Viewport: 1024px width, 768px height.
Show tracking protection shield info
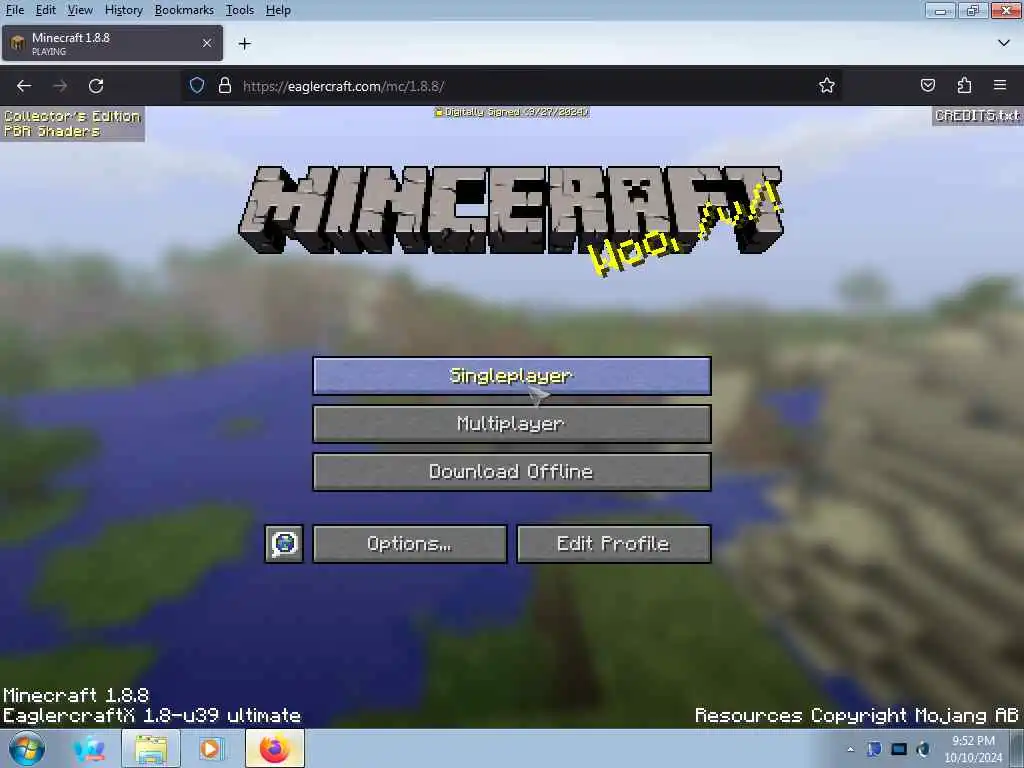click(x=197, y=86)
